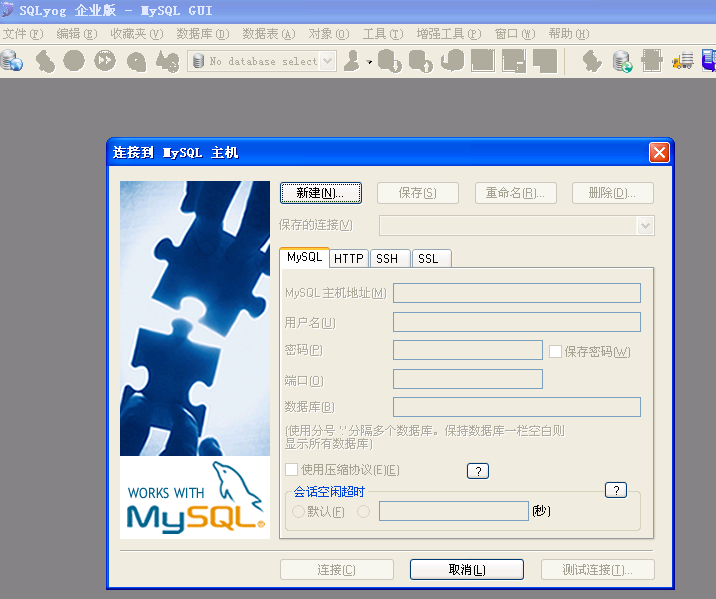
Task: Click the greyed table layout toolbar icon
Action: 514,61
